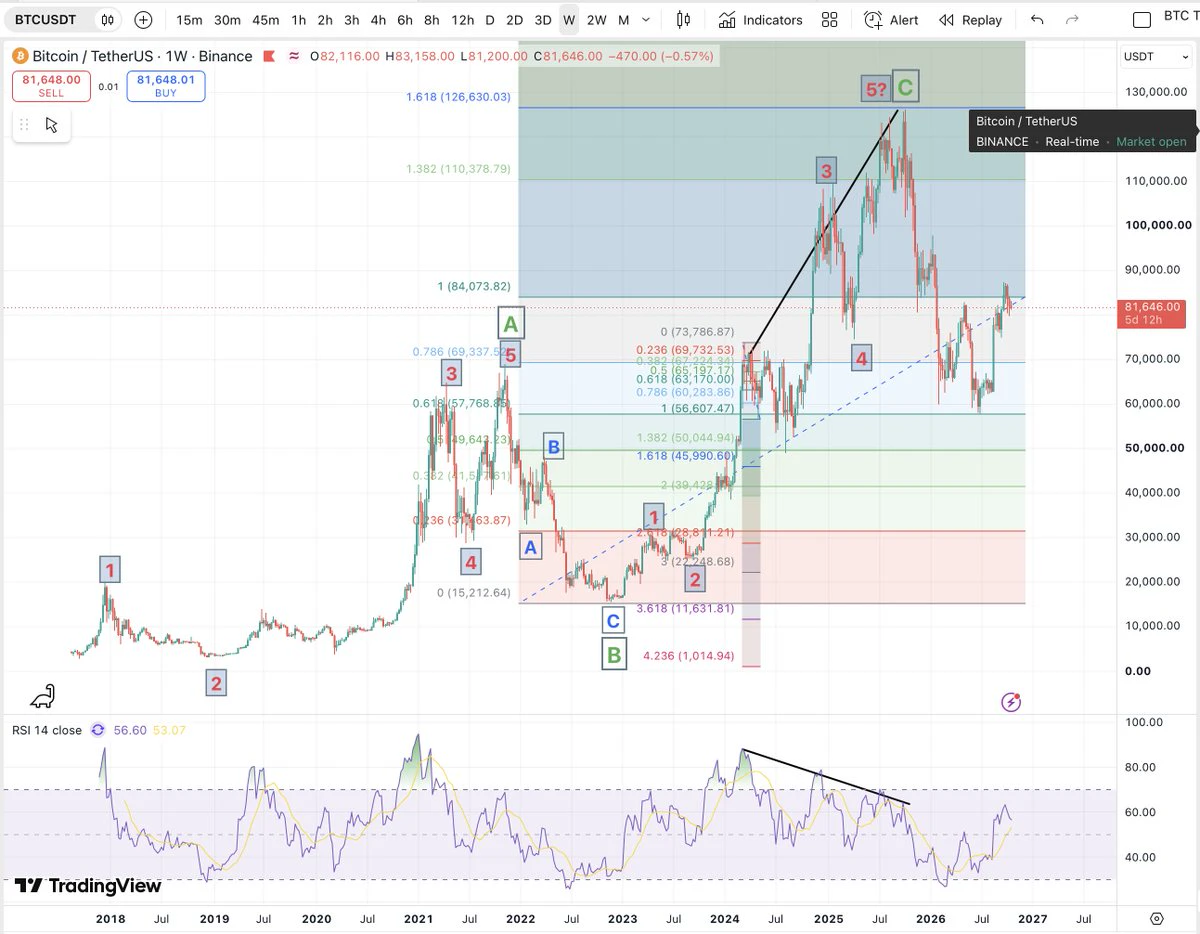Click the red 81,646.00 price label
1200x934 pixels.
click(1154, 313)
